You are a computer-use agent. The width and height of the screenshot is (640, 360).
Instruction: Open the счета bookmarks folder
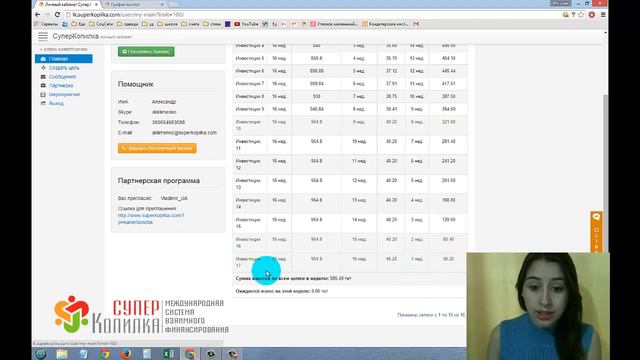click(x=190, y=24)
